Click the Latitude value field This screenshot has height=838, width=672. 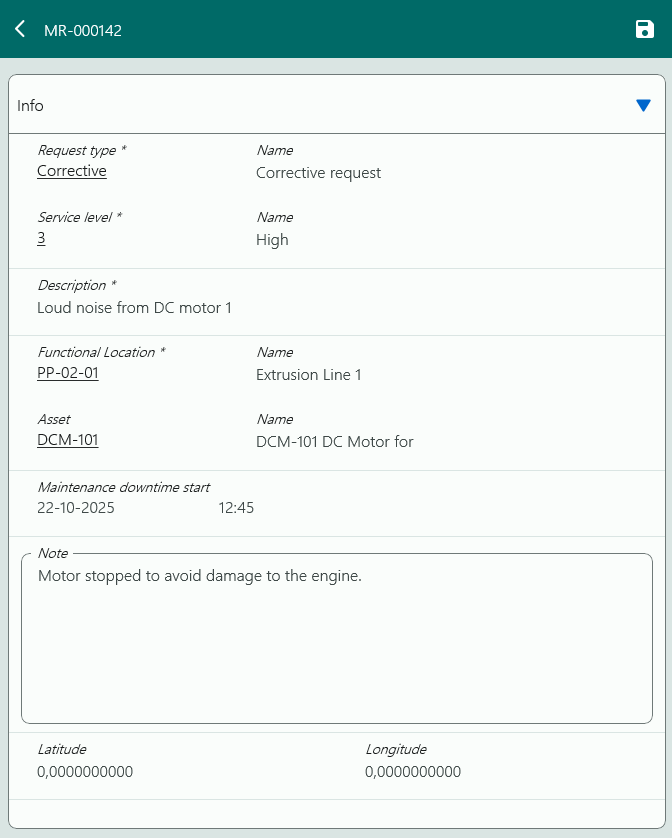pyautogui.click(x=85, y=772)
